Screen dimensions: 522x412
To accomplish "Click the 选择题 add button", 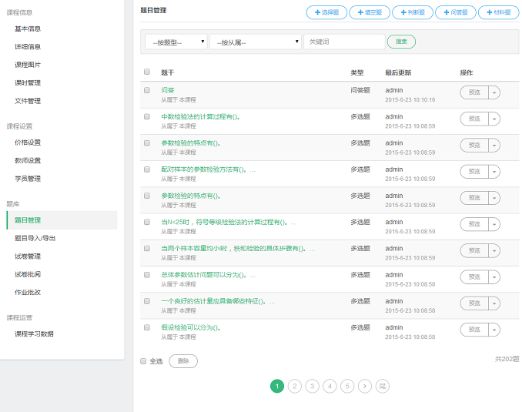I will [326, 12].
